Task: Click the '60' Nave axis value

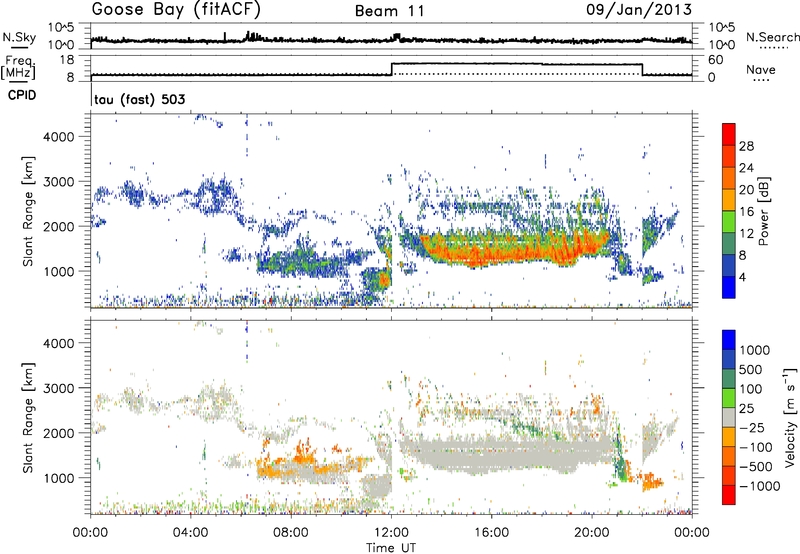Action: 716,60
